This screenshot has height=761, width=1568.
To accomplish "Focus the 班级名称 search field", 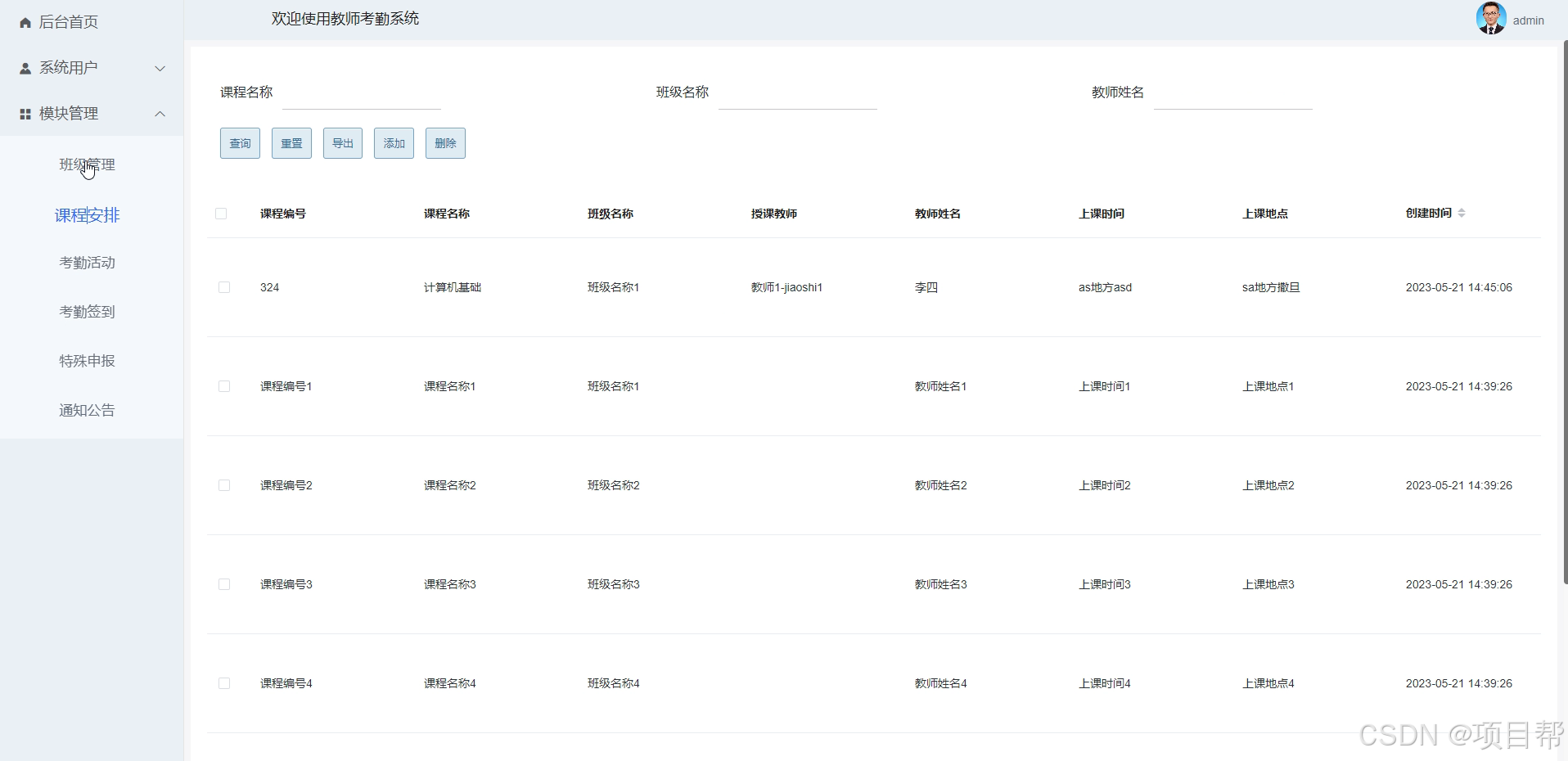I will tap(797, 92).
